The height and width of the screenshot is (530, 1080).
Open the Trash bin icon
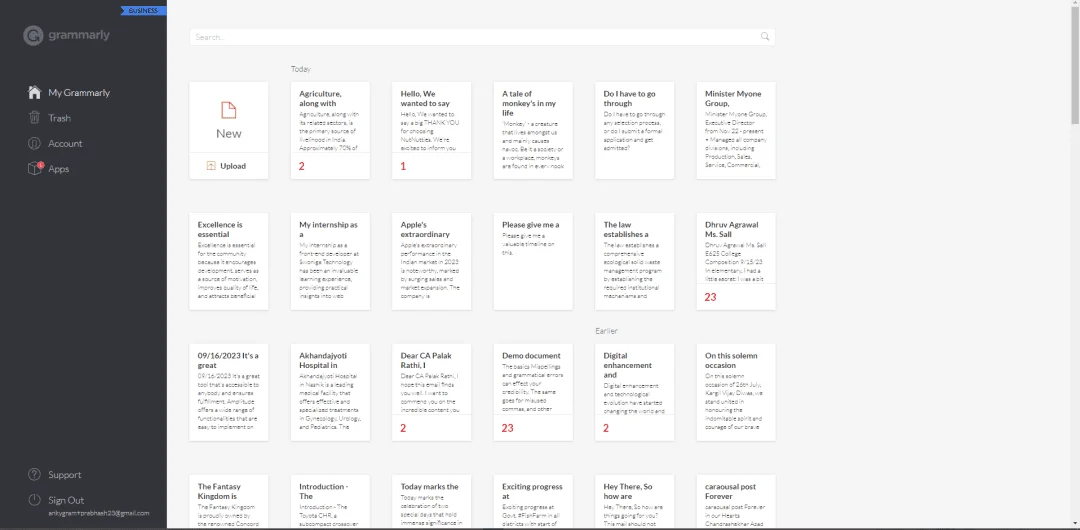tap(34, 118)
